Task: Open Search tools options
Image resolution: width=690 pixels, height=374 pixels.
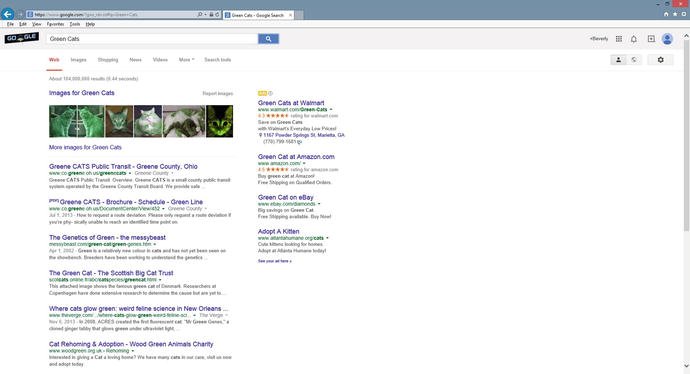Action: pyautogui.click(x=217, y=59)
